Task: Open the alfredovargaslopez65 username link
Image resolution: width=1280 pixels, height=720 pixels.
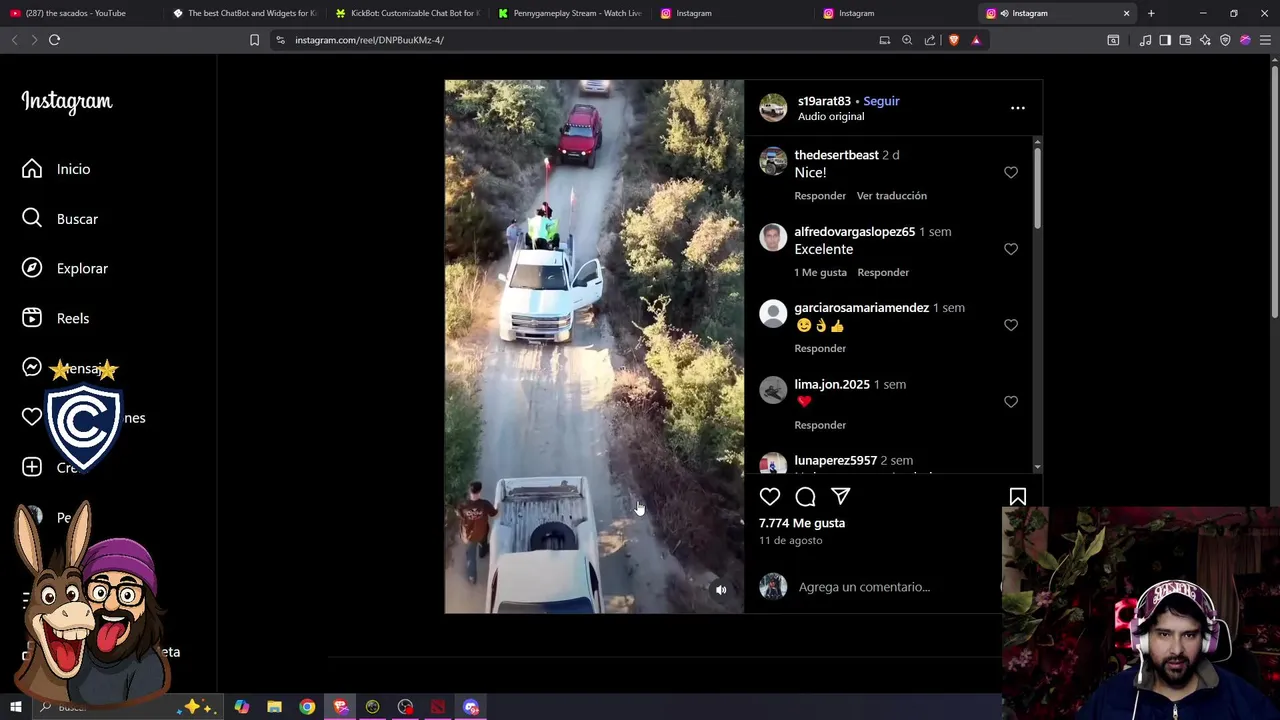Action: coord(854,231)
